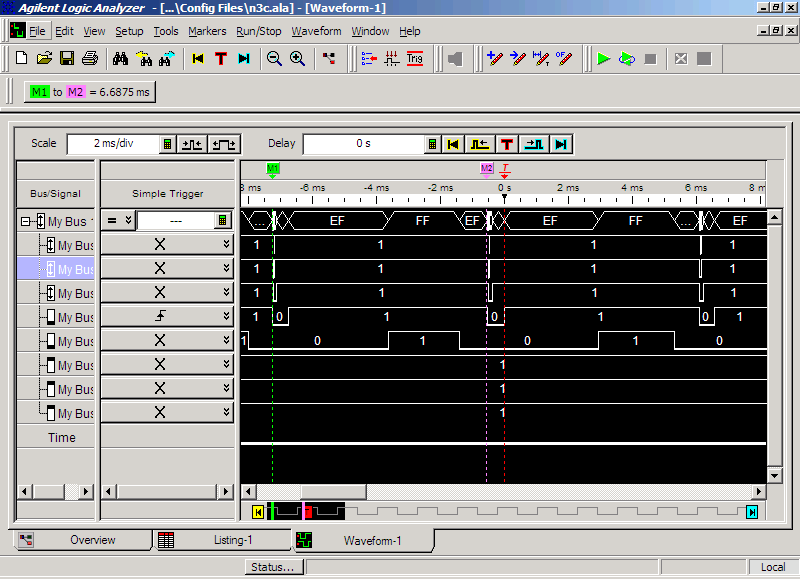This screenshot has width=800, height=579.
Task: Click the Status... button
Action: (x=274, y=567)
